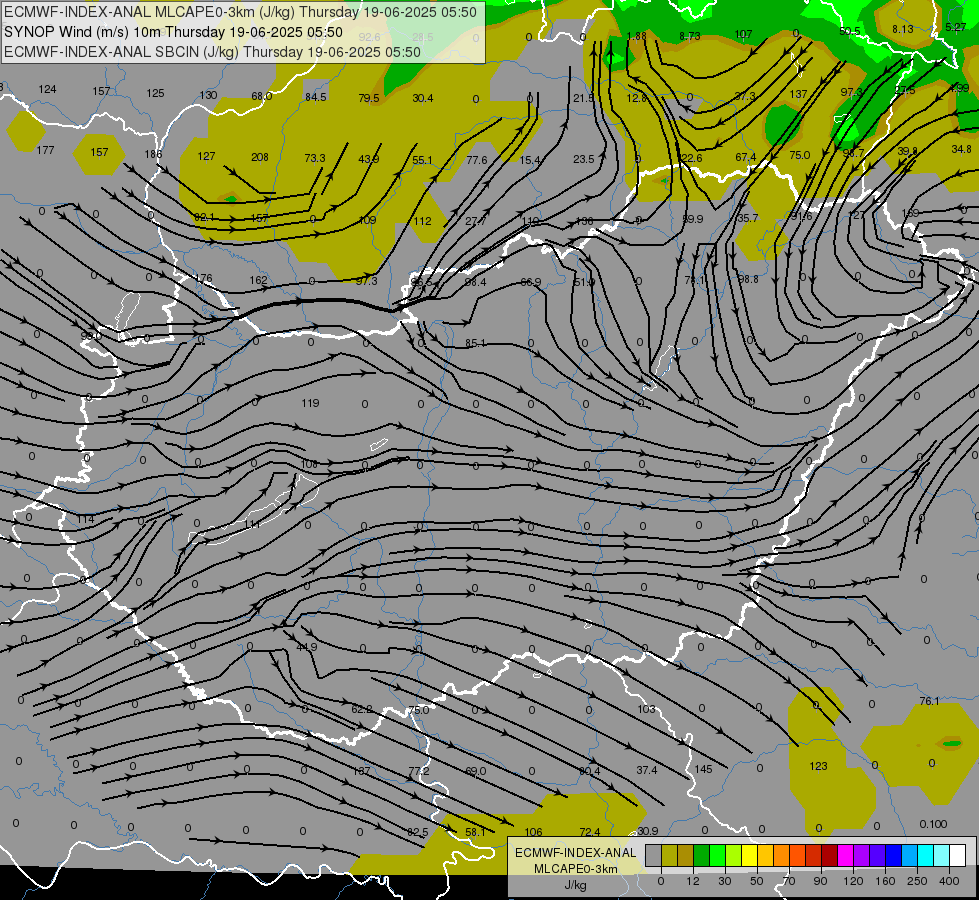Click the 111 value on the map
Viewport: 979px width, 900px height.
point(252,523)
